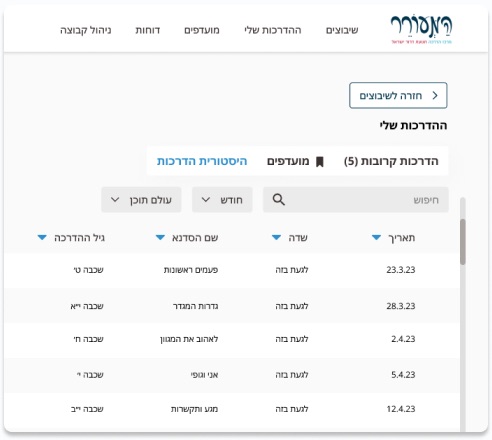492x440 pixels.
Task: Click שכבה ט' cell
Action: pyautogui.click(x=88, y=270)
